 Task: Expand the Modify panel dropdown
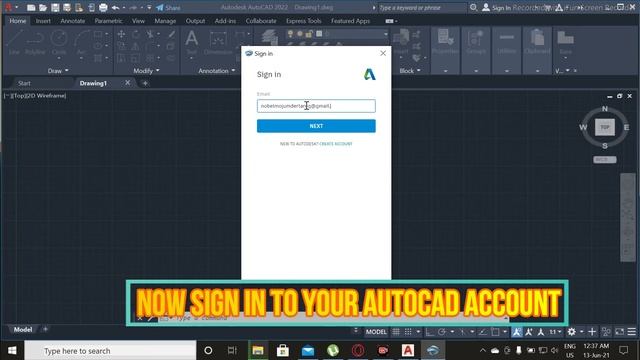(146, 71)
